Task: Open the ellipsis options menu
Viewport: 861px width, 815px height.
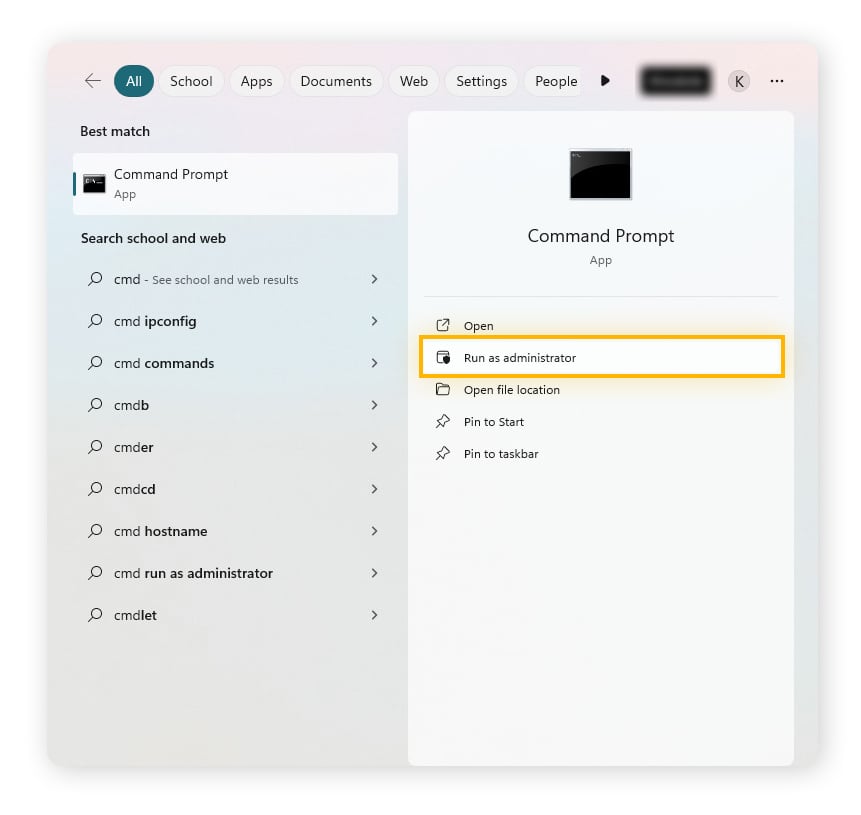Action: point(777,81)
